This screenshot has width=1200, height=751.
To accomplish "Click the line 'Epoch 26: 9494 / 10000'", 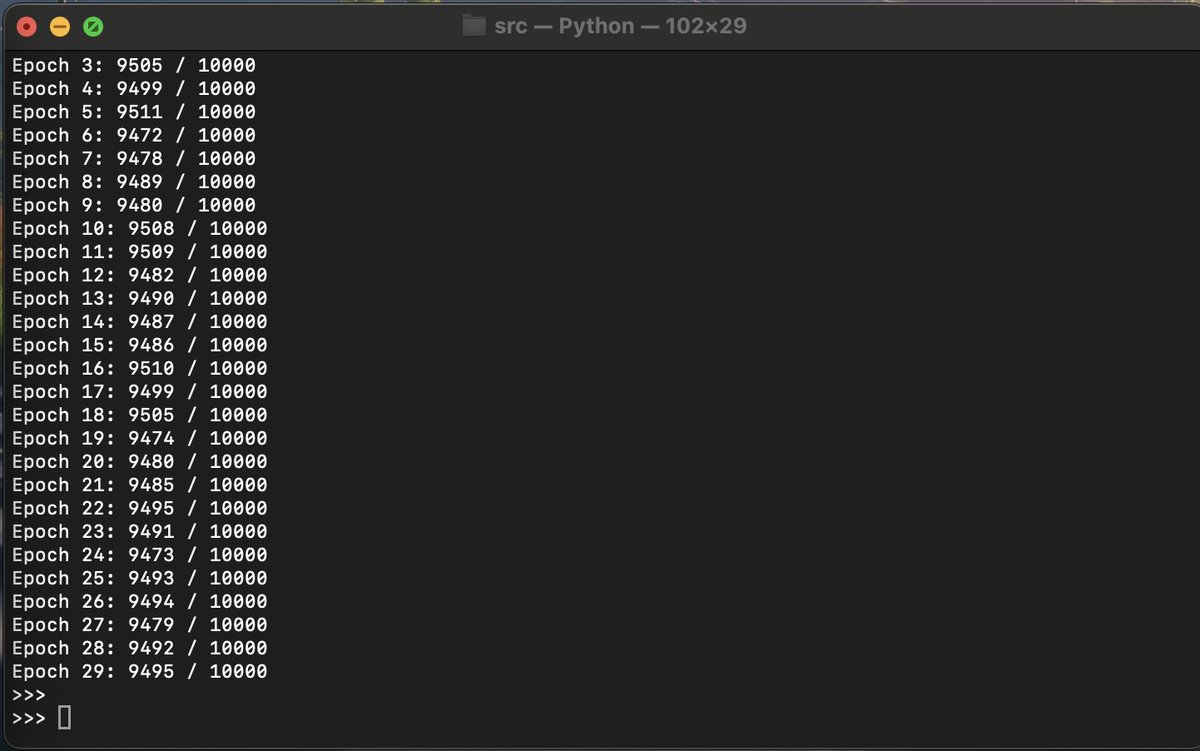I will (x=140, y=602).
